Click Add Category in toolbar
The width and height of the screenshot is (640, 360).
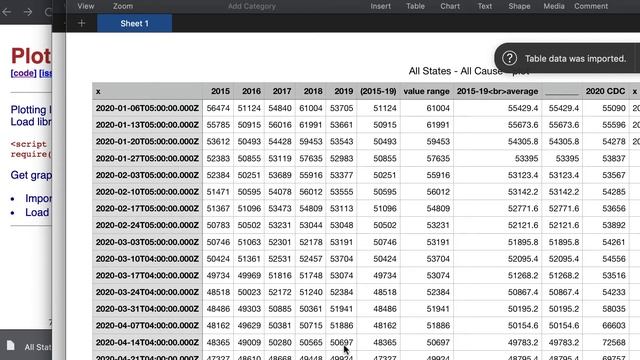pyautogui.click(x=252, y=6)
